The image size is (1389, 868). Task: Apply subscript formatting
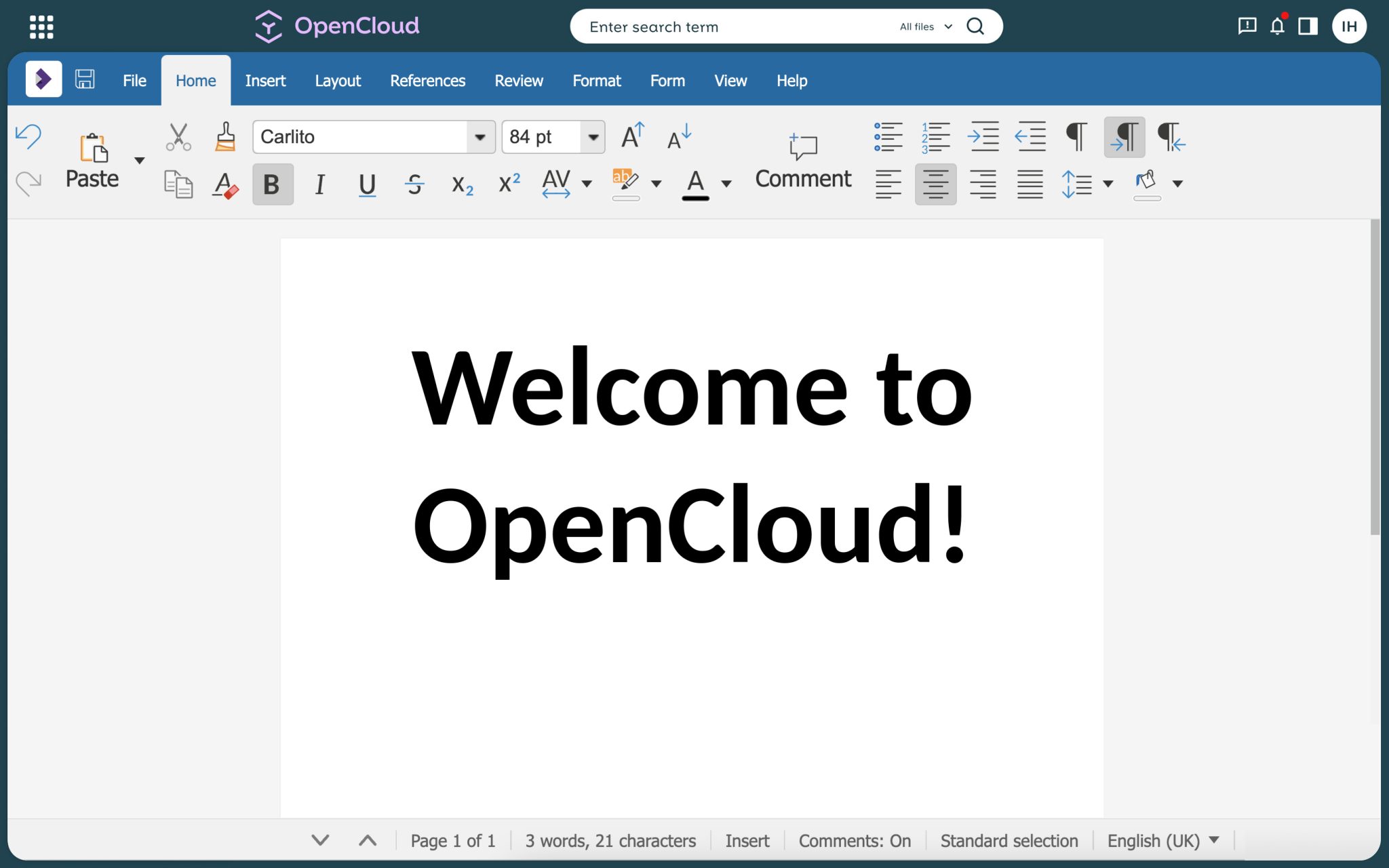(x=461, y=184)
